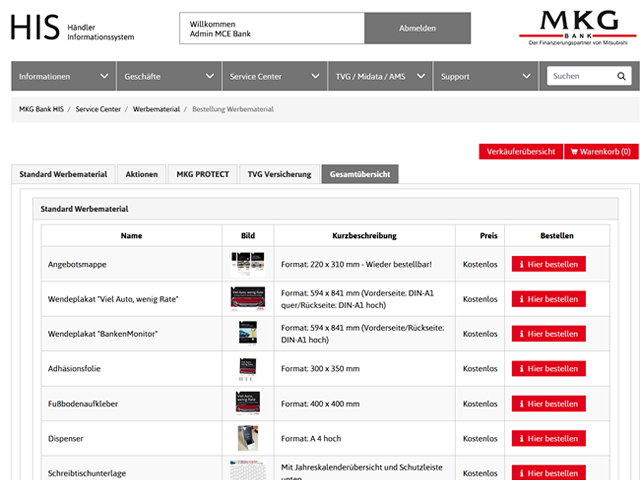The image size is (640, 480).
Task: Expand the TVG / Midata / AMS menu
Action: [380, 76]
